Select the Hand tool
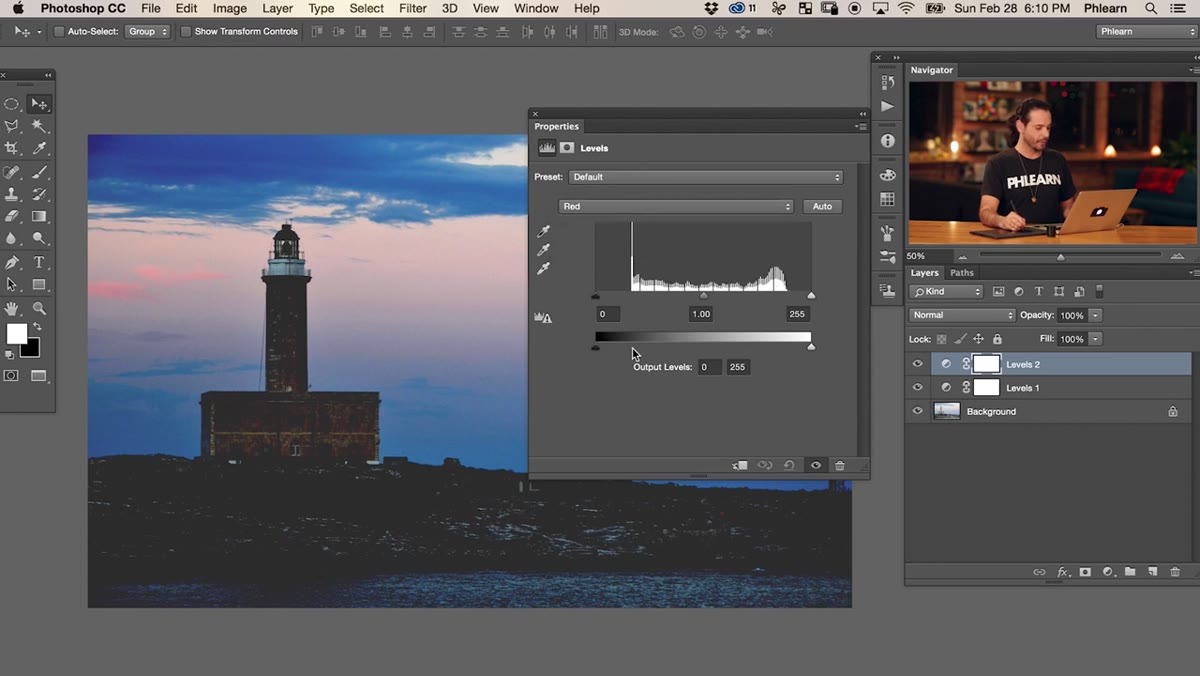 (12, 309)
